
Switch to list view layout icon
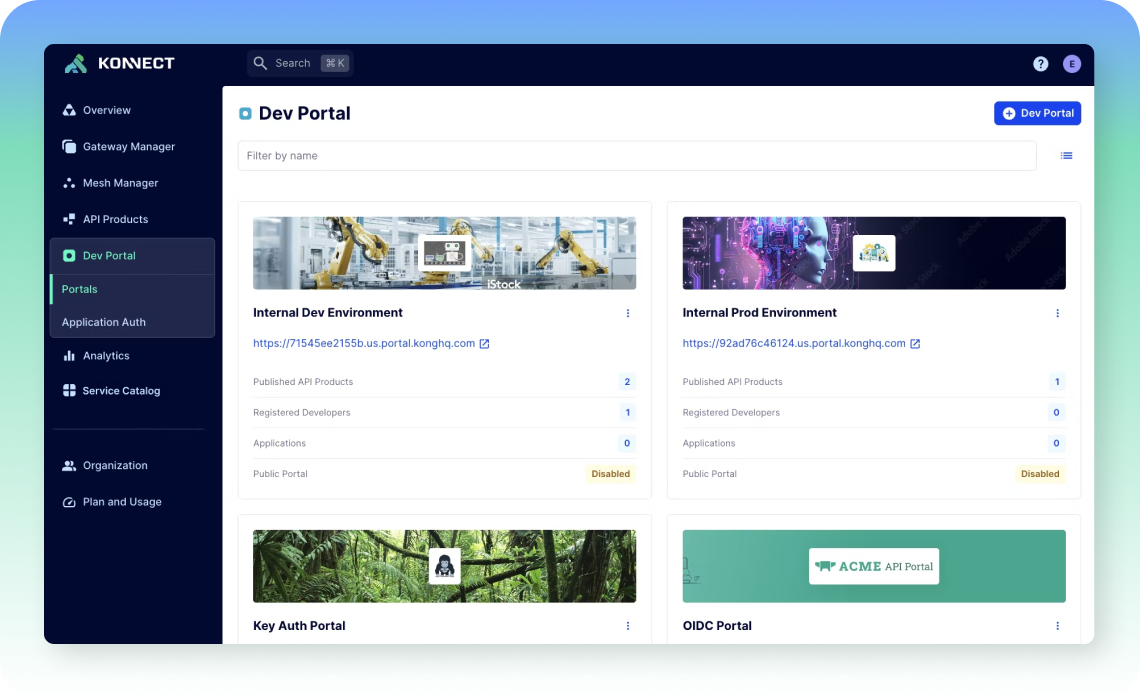tap(1066, 156)
